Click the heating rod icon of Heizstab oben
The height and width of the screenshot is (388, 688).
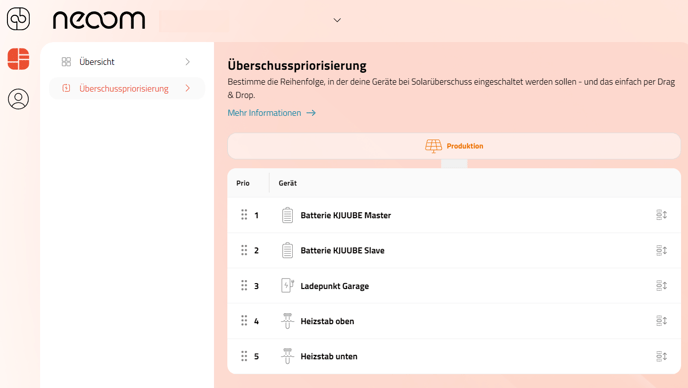[287, 321]
